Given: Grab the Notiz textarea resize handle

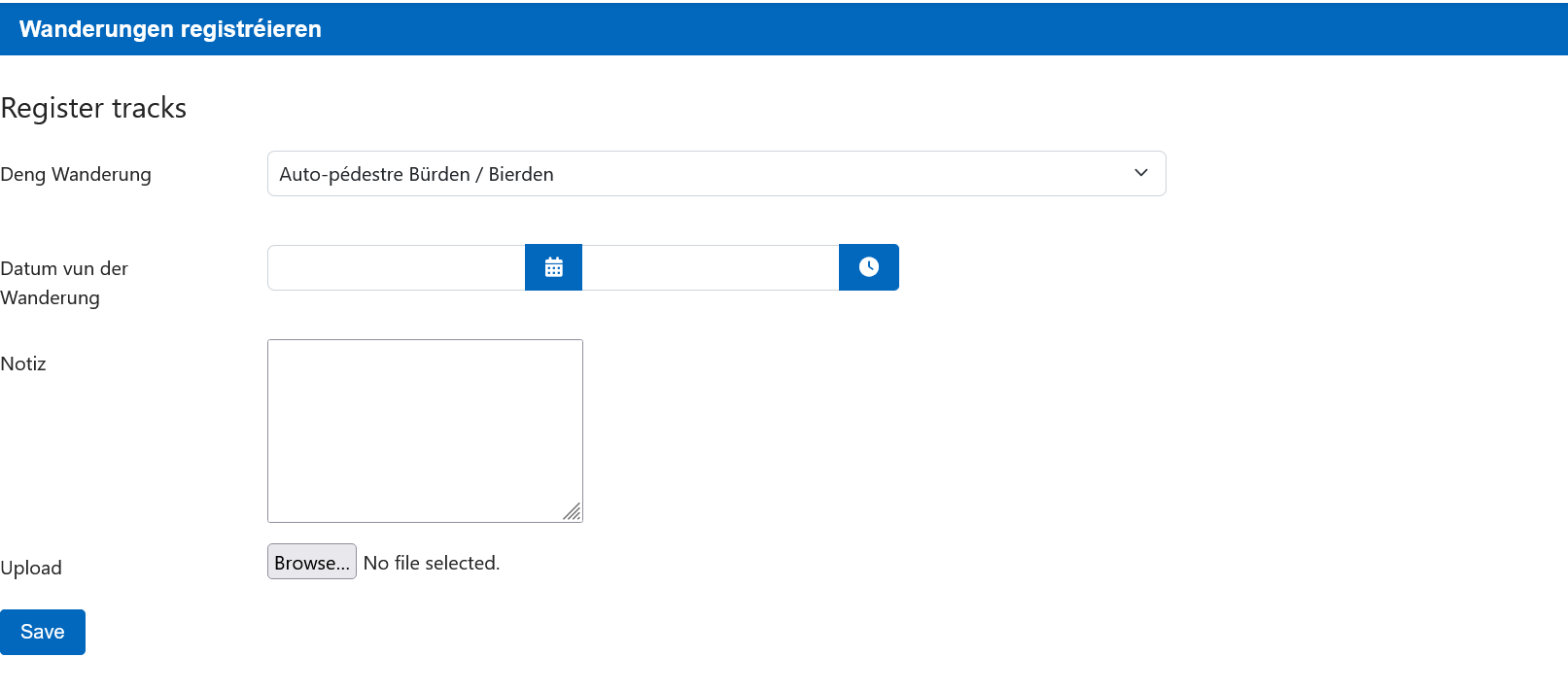Looking at the screenshot, I should tap(572, 511).
